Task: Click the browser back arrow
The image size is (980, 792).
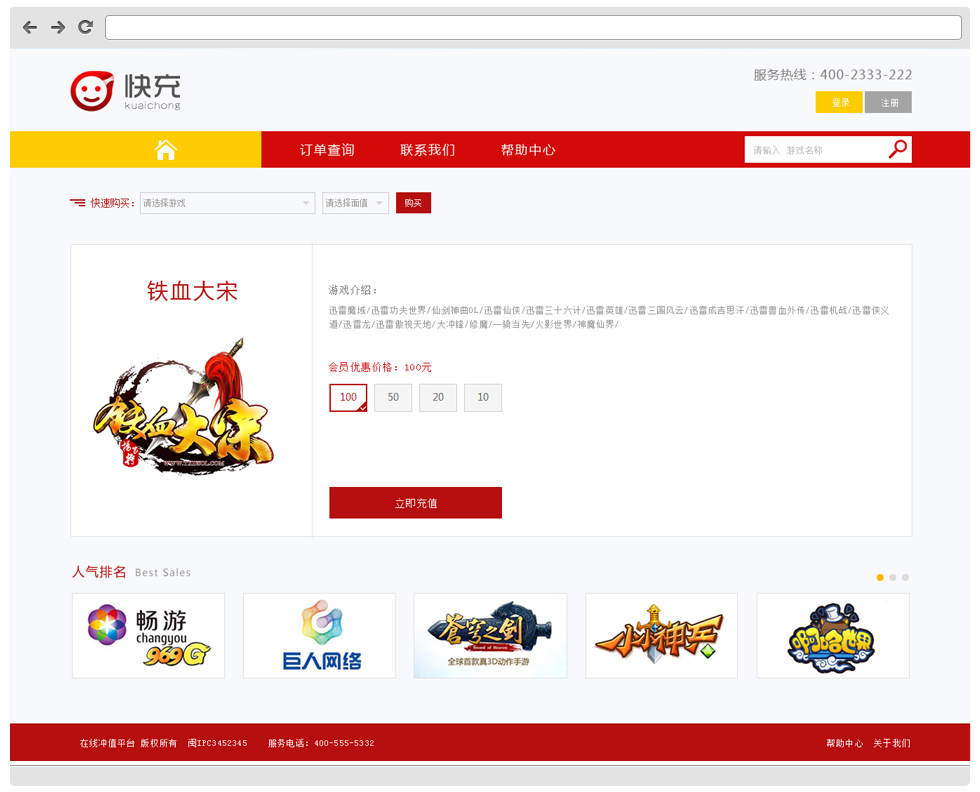Action: coord(30,27)
